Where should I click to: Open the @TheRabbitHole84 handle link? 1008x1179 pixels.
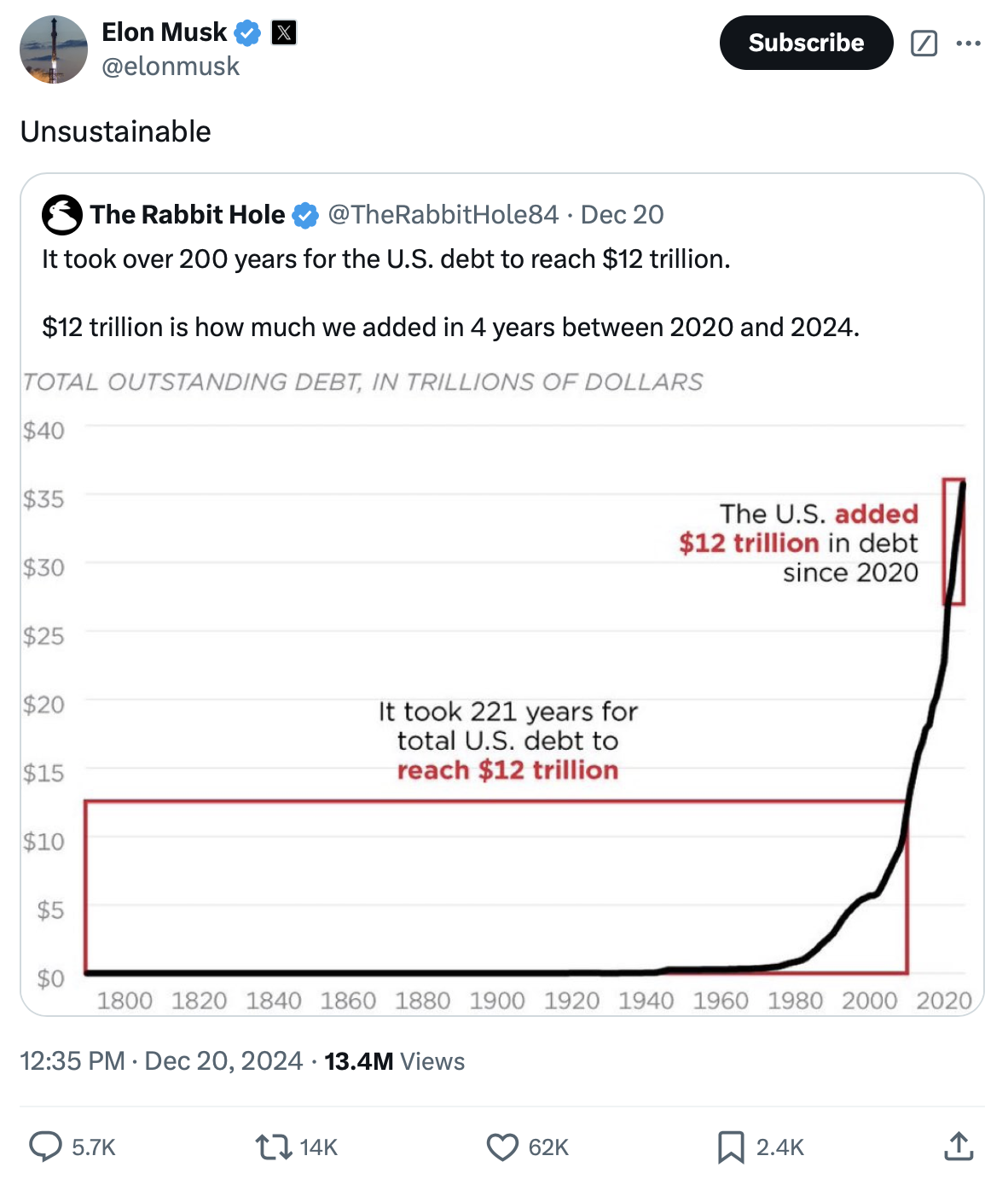443,214
